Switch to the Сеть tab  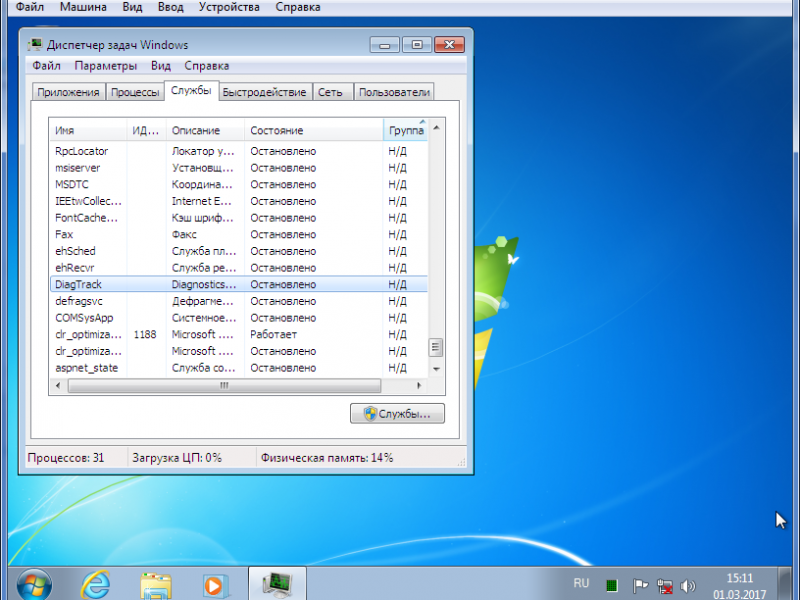click(x=331, y=92)
